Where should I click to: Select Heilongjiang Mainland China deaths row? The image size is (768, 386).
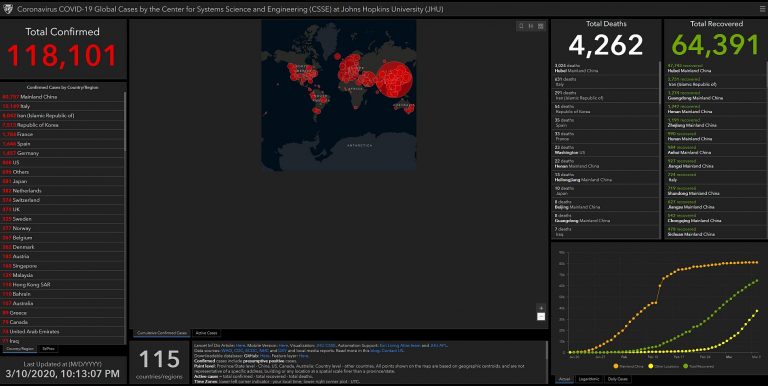605,177
